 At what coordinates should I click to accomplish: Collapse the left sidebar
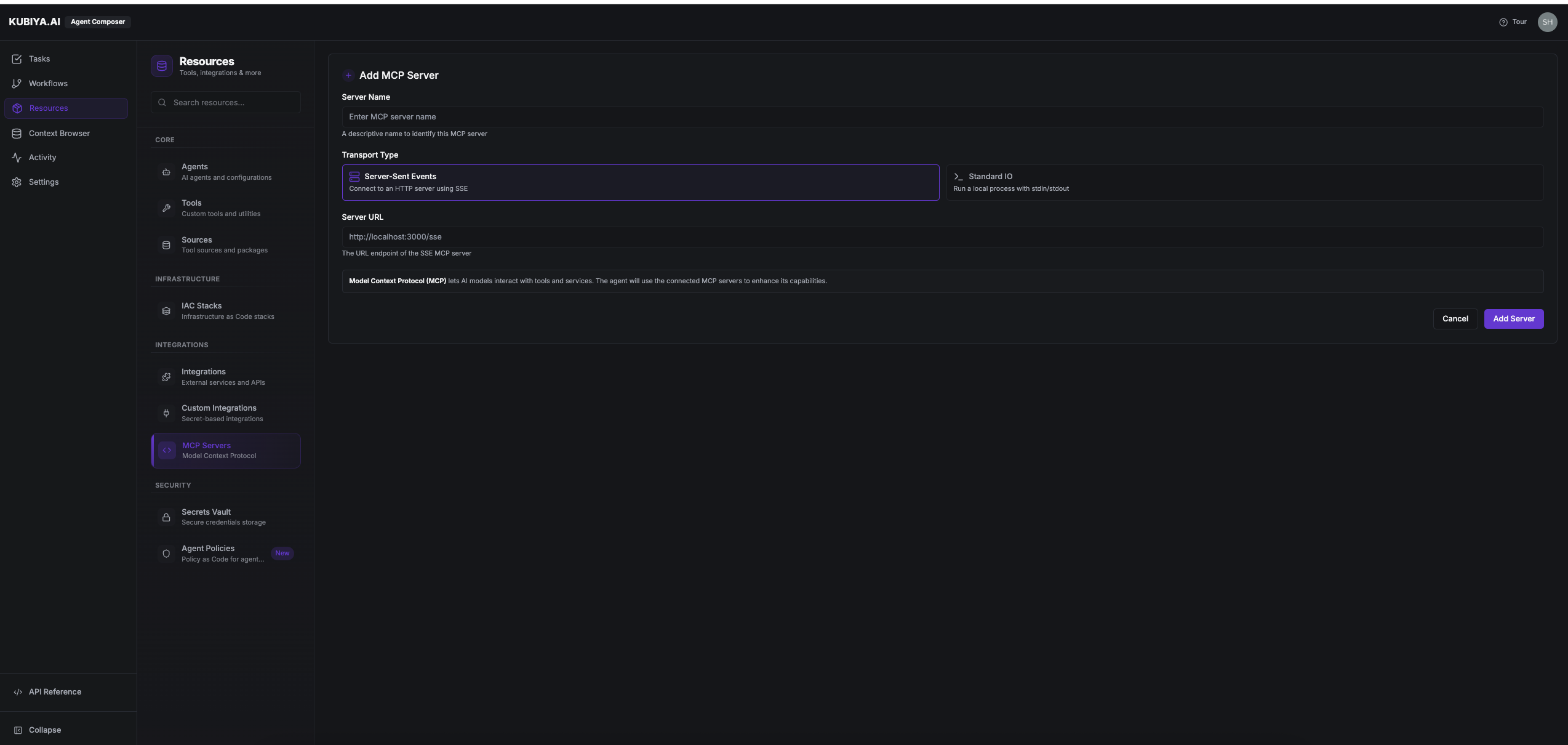pos(45,730)
